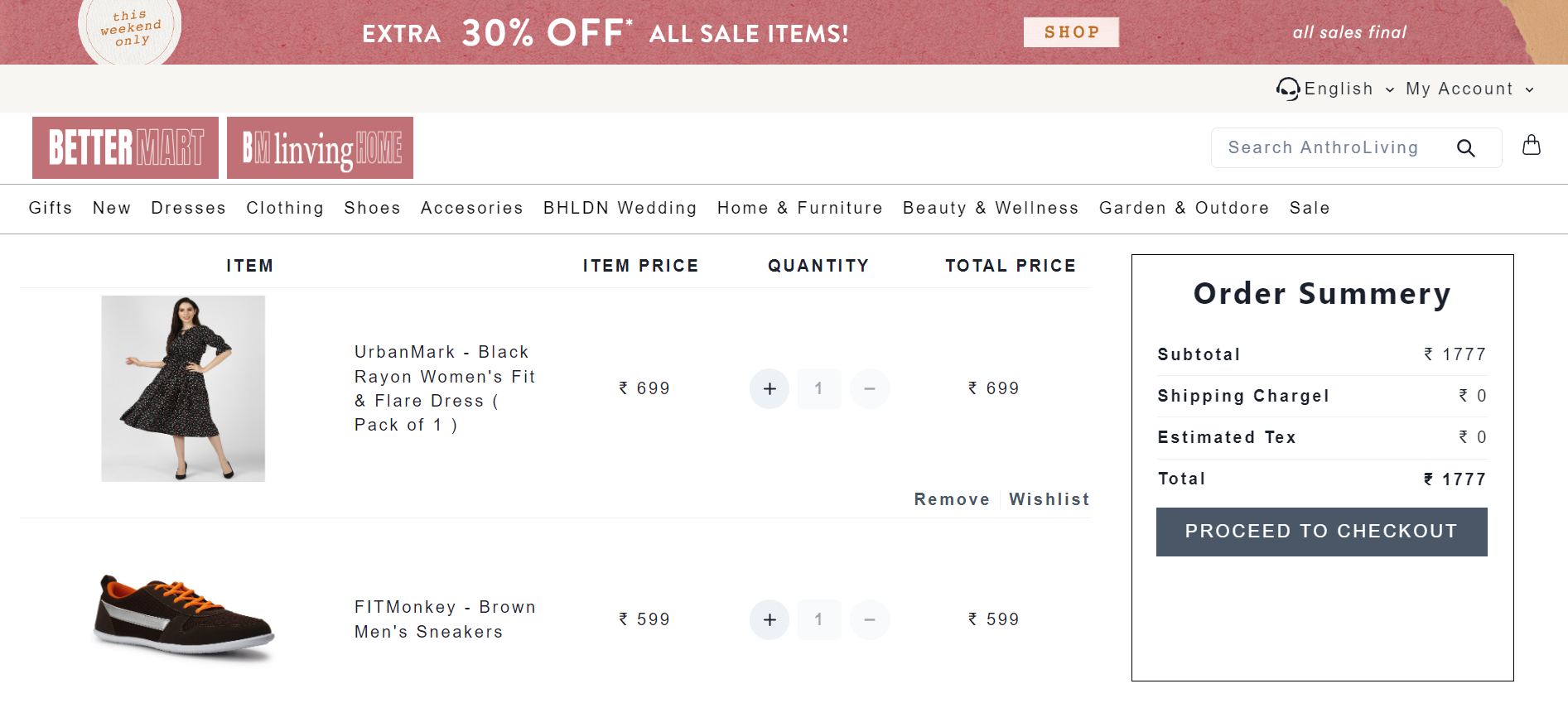Click the search magnifier icon

click(x=1465, y=148)
